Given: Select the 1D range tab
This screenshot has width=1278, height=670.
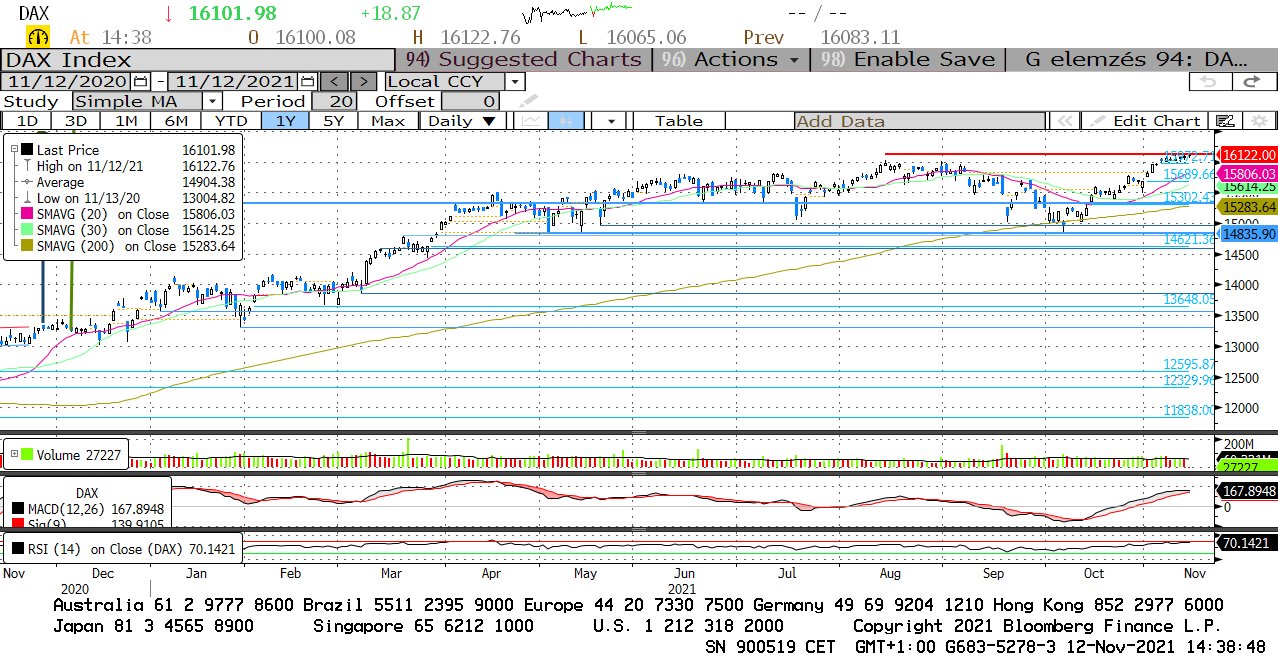Looking at the screenshot, I should pos(27,121).
